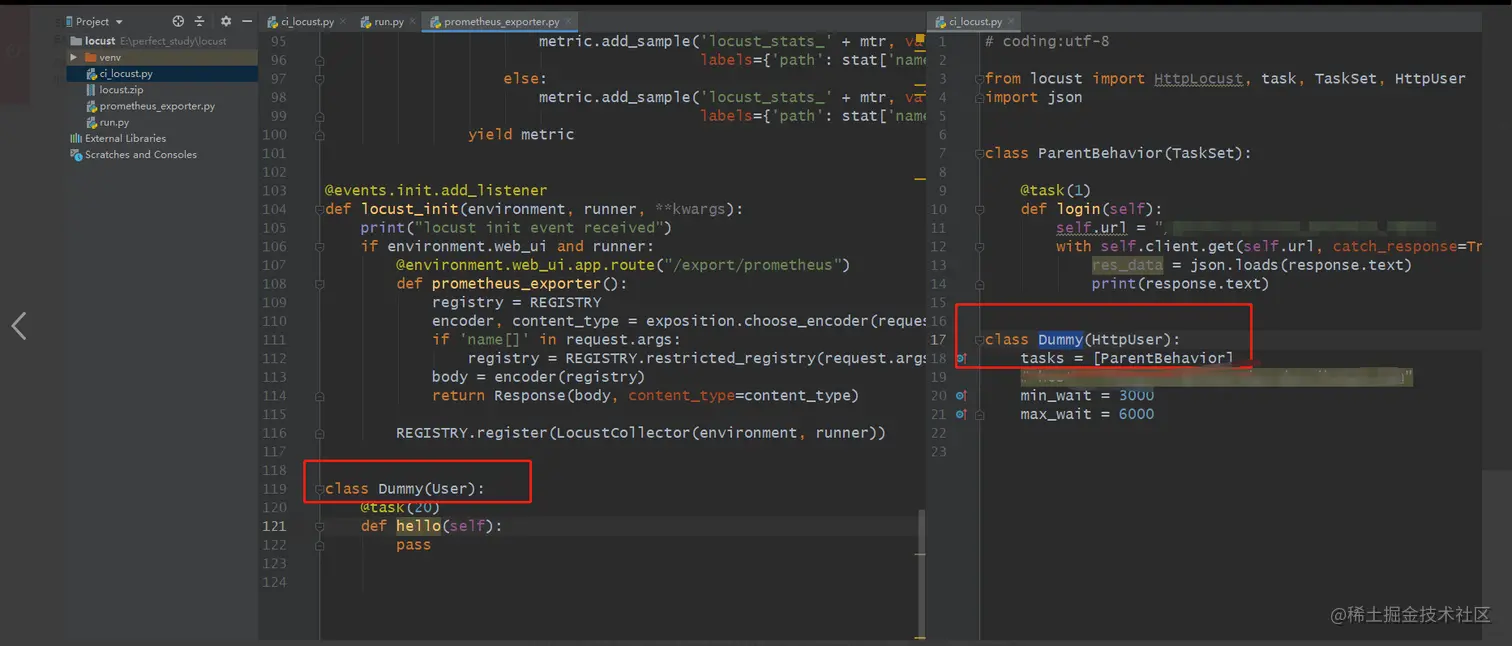Click 'max_wait = 6000' line
Image resolution: width=1512 pixels, height=646 pixels.
click(x=1087, y=414)
